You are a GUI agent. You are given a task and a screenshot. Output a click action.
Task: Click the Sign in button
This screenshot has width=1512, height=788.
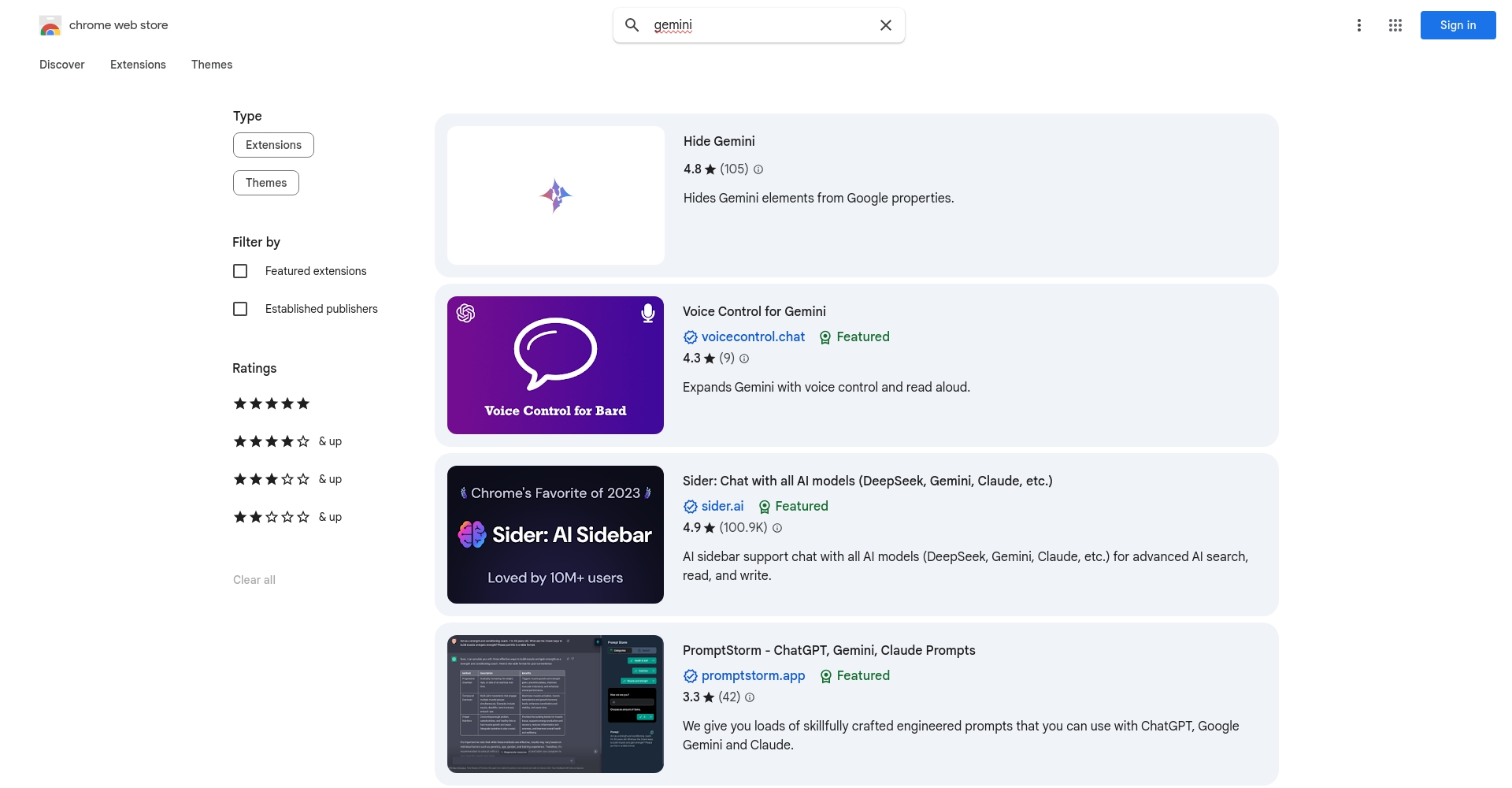[x=1458, y=25]
